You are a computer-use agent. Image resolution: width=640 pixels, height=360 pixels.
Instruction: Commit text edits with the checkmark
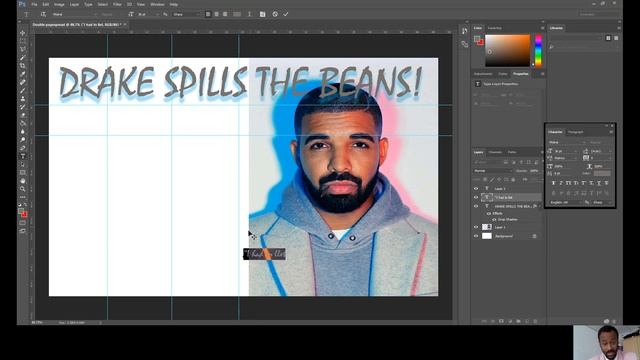pyautogui.click(x=286, y=14)
